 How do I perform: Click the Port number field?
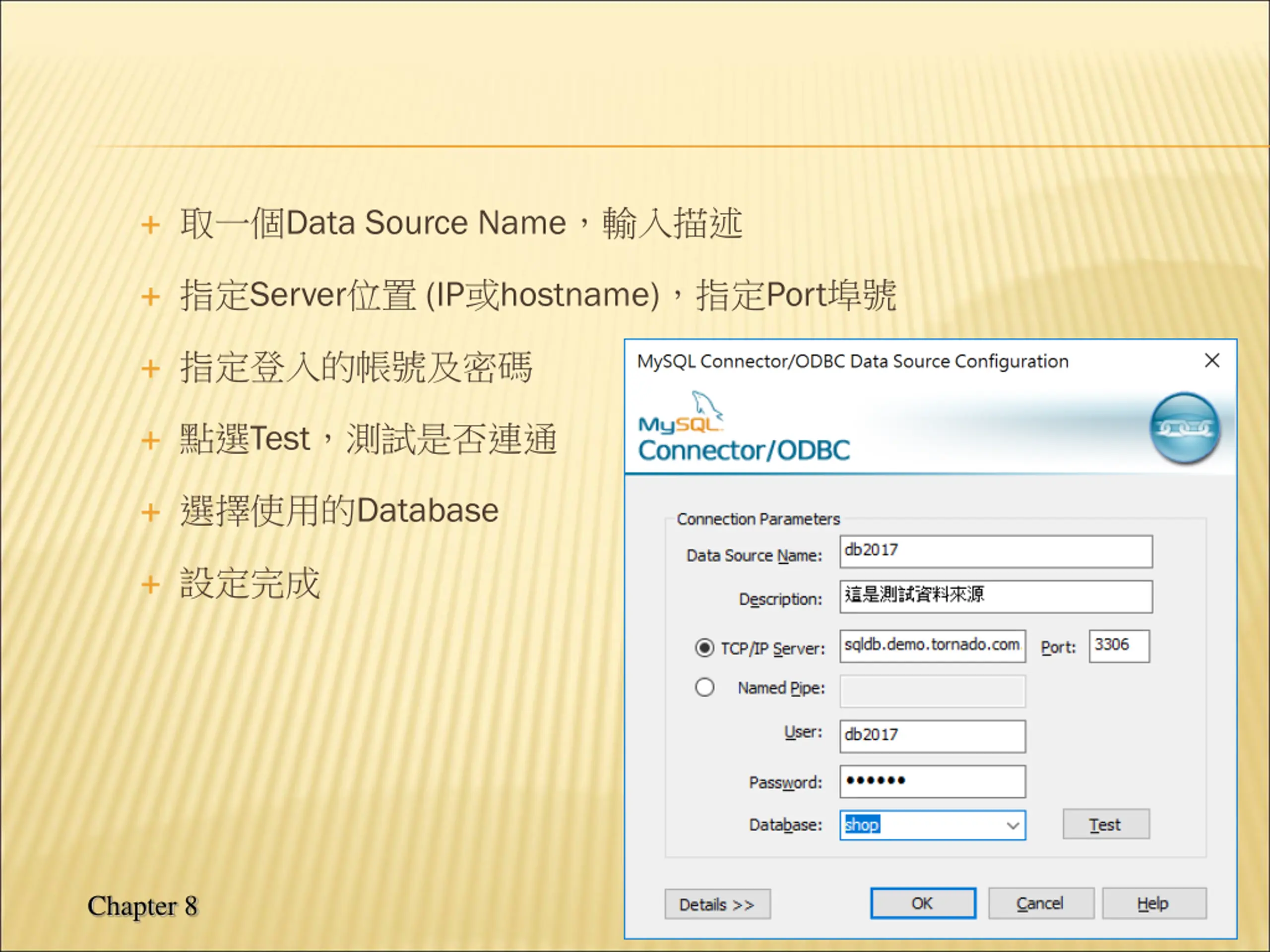(1119, 646)
